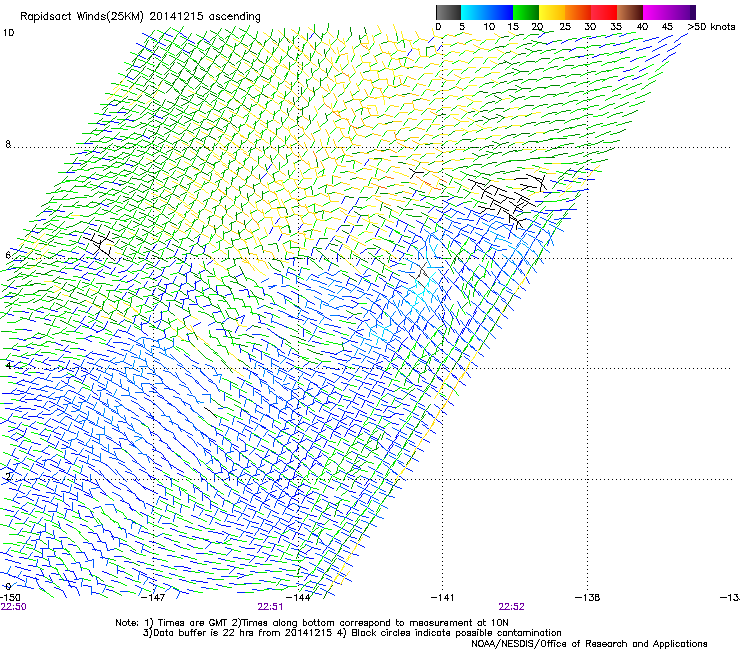This screenshot has width=740, height=650.
Task: Click the 'NOAA/NESDIS/Office of Research and Applications' credit
Action: (x=589, y=644)
